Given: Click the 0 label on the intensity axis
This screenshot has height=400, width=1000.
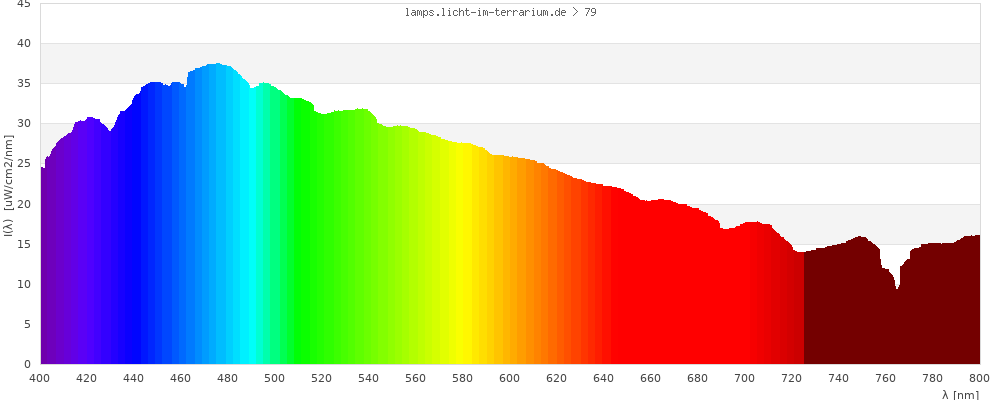Looking at the screenshot, I should point(27,364).
